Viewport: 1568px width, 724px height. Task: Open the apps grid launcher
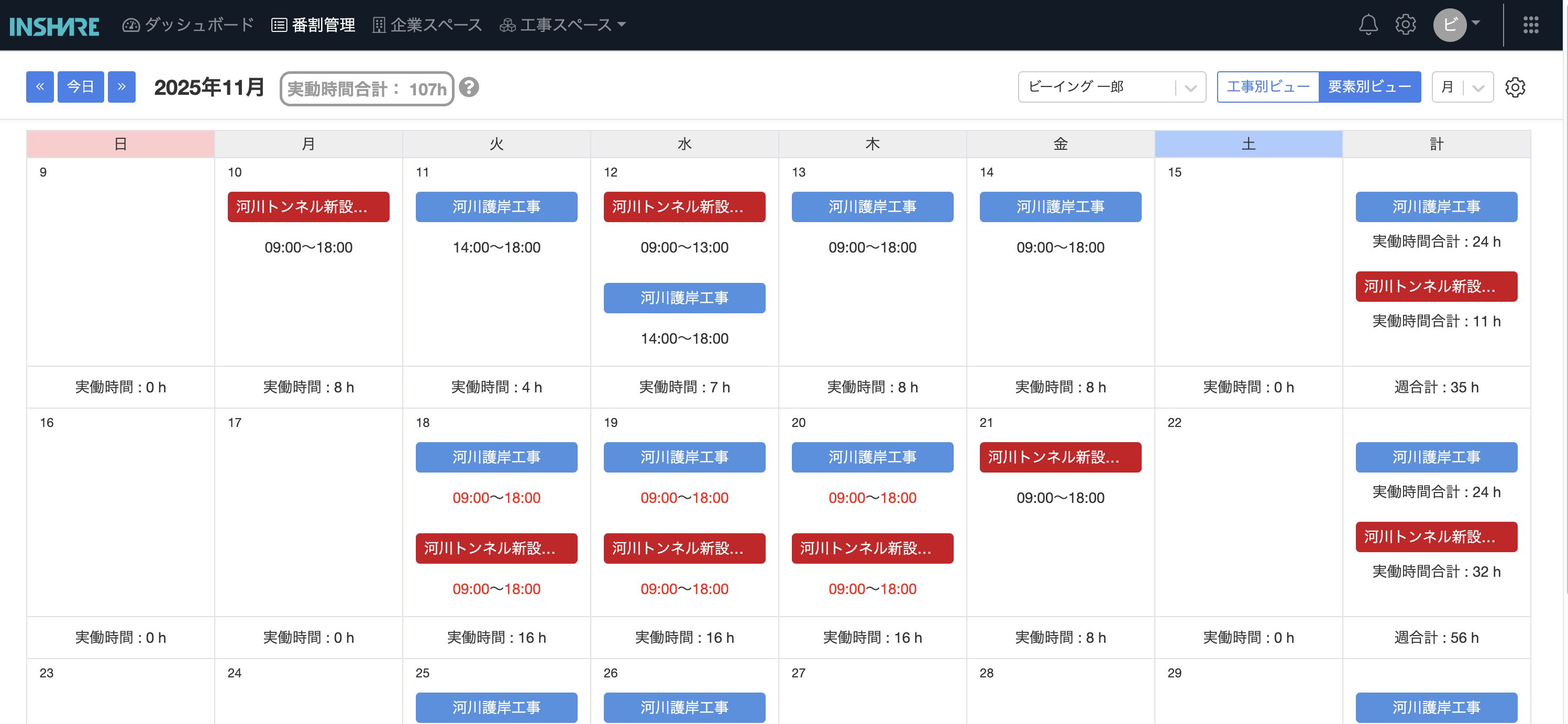click(1531, 25)
